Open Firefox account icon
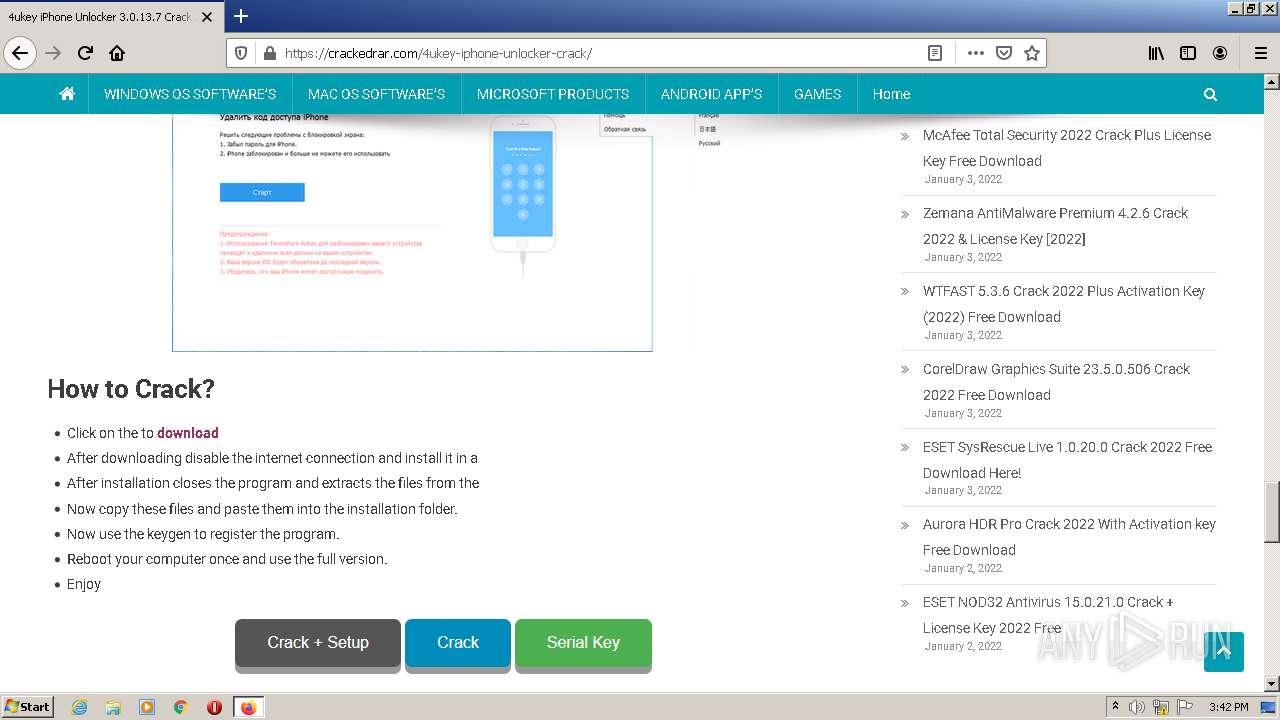This screenshot has width=1280, height=720. [1220, 53]
